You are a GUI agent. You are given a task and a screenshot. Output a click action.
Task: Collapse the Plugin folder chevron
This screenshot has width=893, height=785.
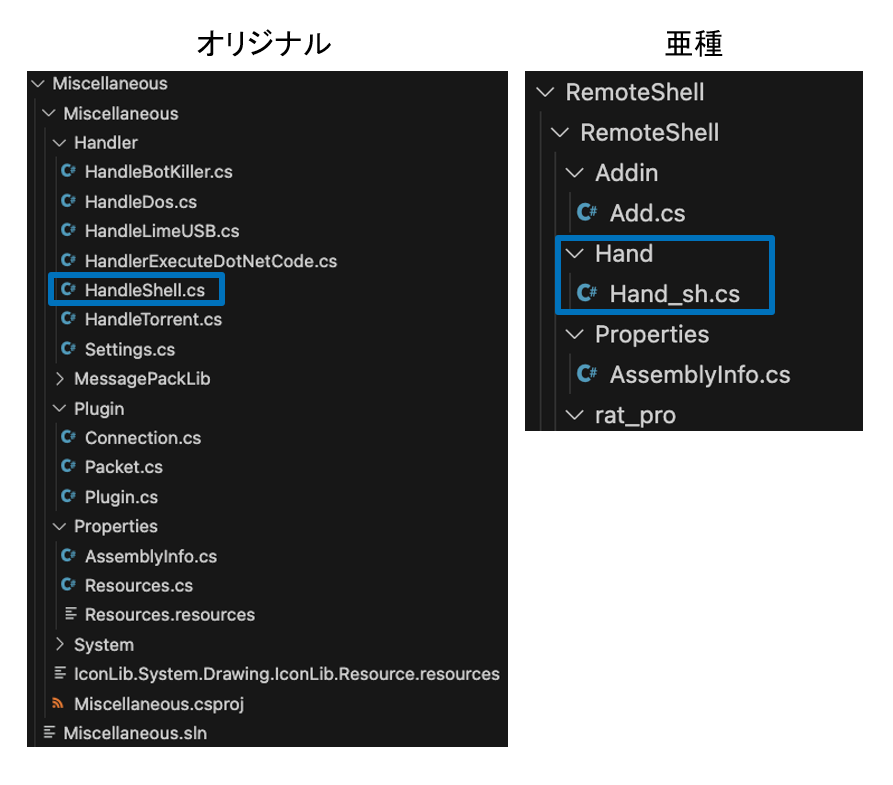pyautogui.click(x=59, y=408)
